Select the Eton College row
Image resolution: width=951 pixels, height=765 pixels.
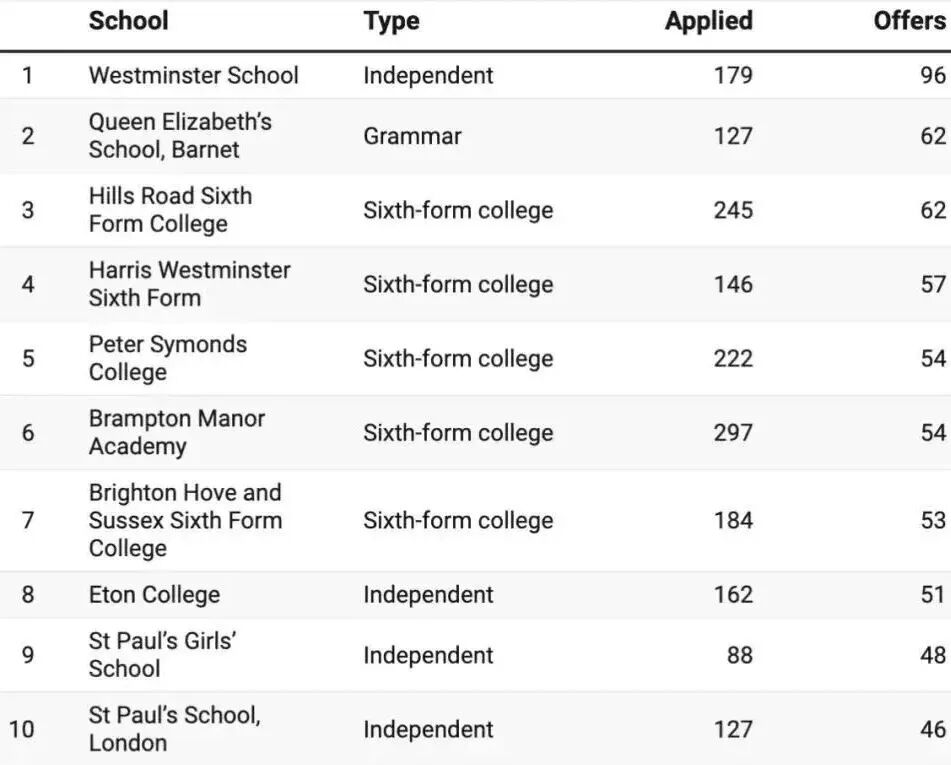click(476, 595)
